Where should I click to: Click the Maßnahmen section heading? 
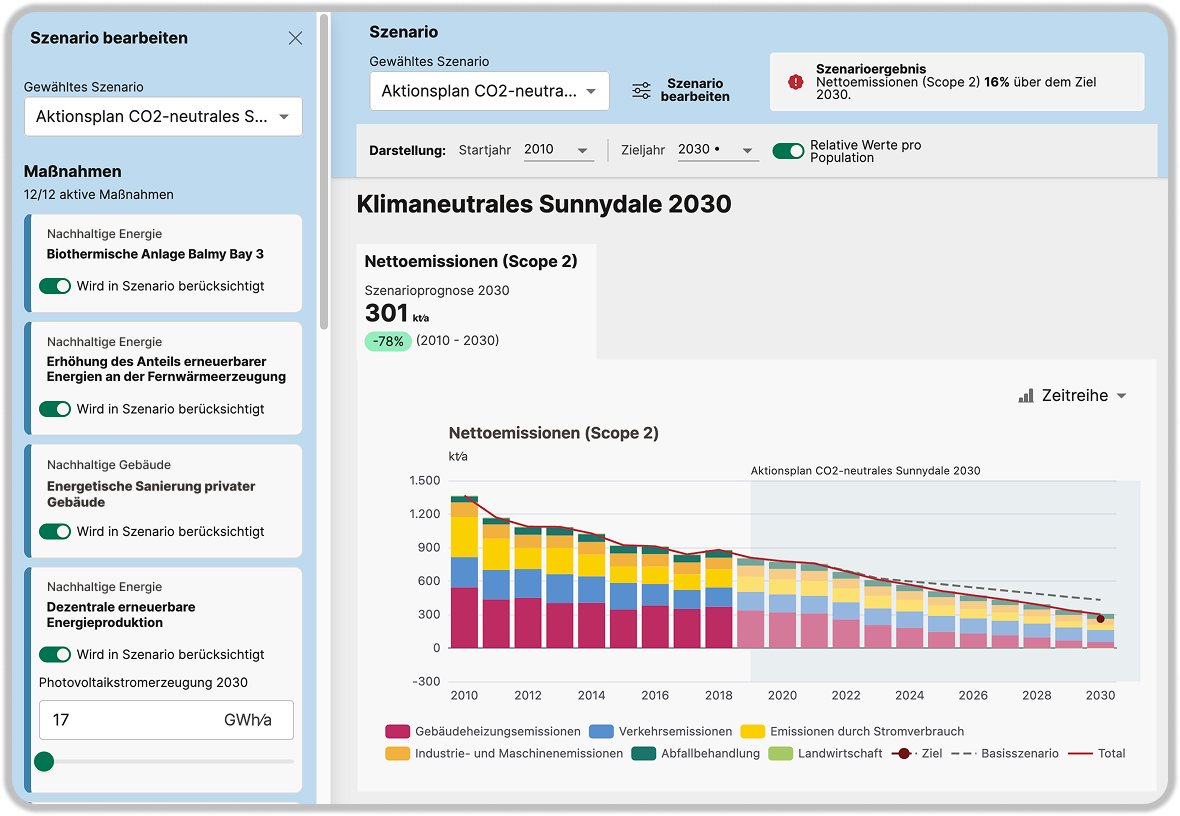72,172
